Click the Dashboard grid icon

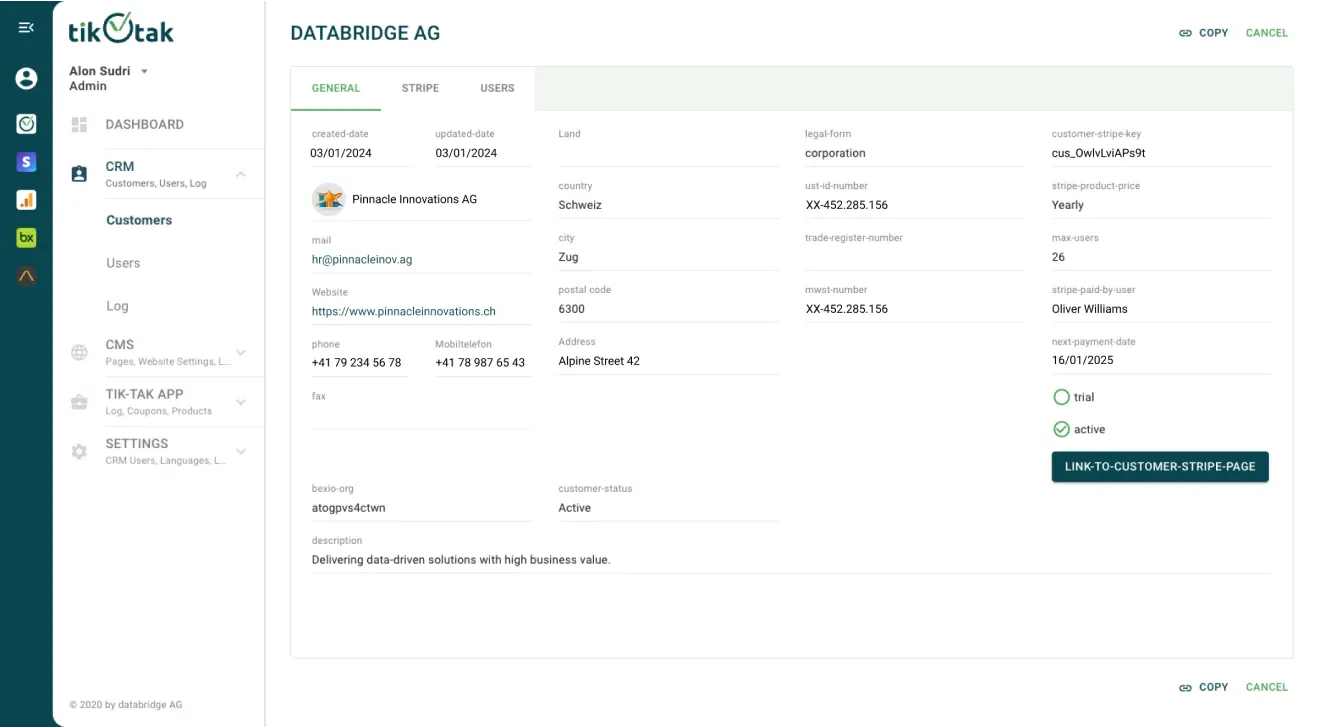[80, 125]
